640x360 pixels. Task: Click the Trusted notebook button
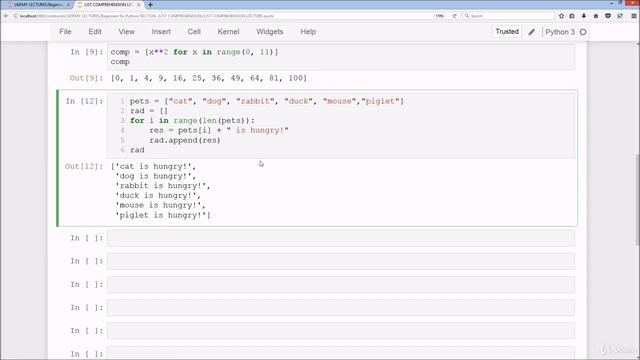tap(507, 31)
